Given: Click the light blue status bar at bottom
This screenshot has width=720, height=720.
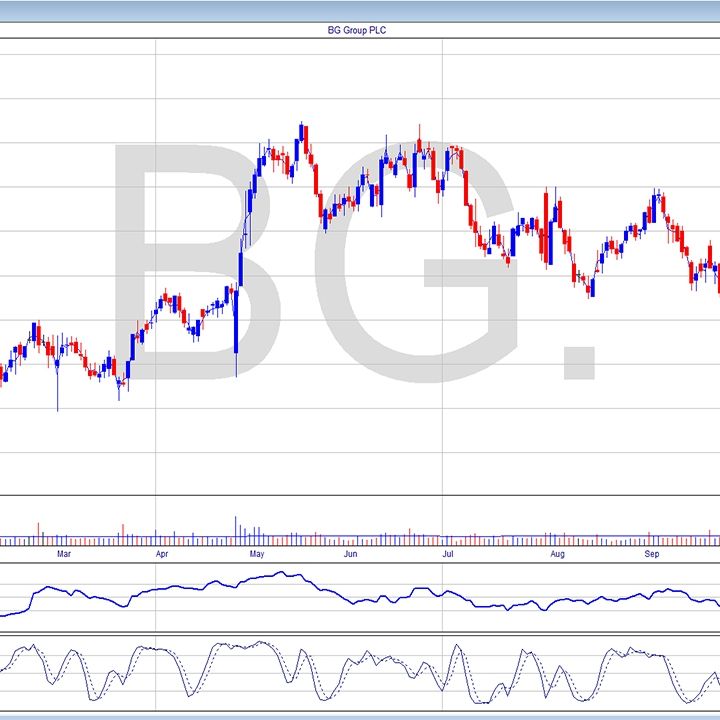Looking at the screenshot, I should (x=360, y=716).
